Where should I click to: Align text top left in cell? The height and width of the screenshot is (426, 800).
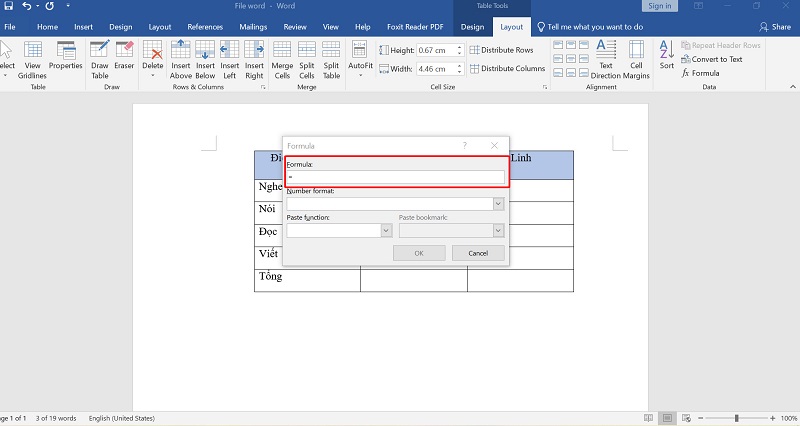coord(558,45)
